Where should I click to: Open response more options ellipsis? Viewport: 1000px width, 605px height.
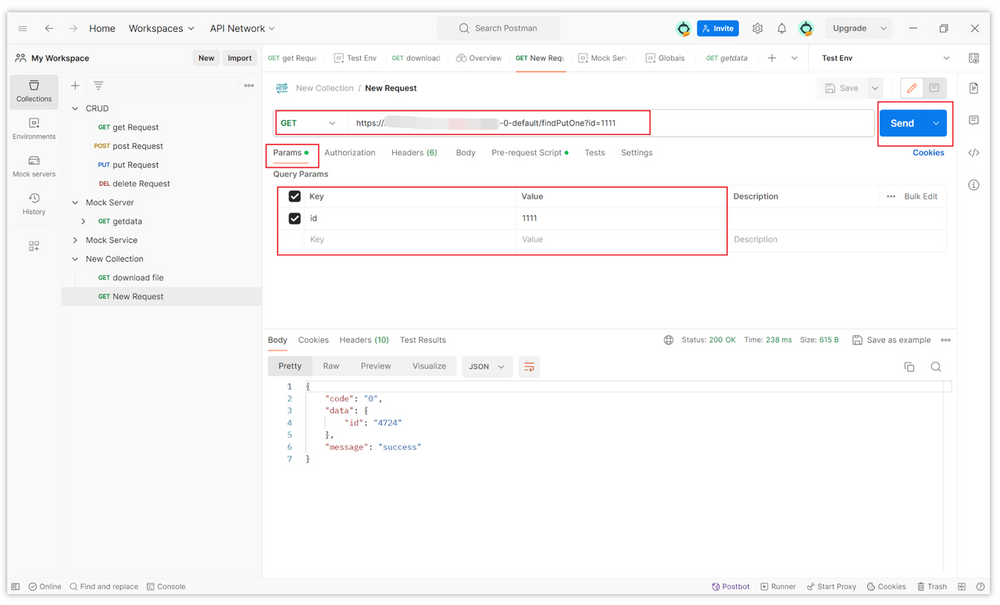tap(946, 340)
